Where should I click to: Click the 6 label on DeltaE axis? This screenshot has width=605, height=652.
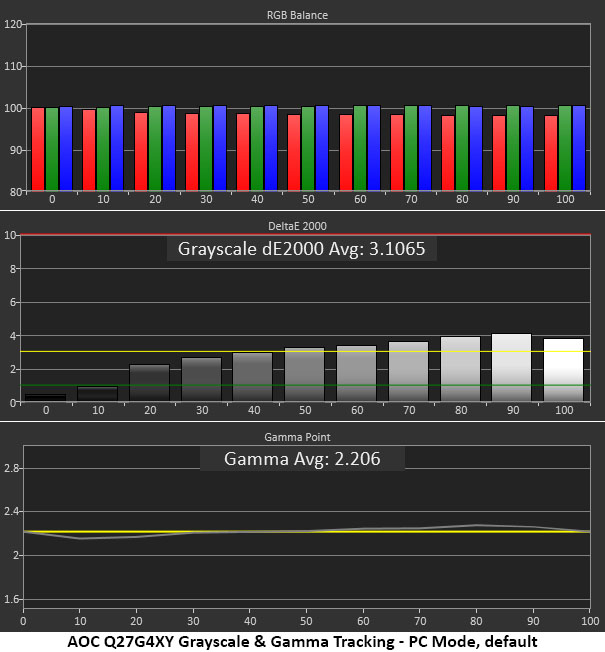coord(13,302)
